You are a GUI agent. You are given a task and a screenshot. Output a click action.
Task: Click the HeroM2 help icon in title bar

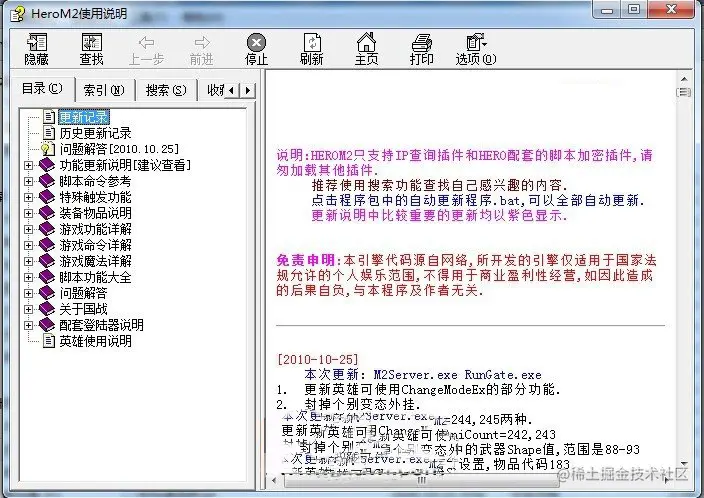18,13
